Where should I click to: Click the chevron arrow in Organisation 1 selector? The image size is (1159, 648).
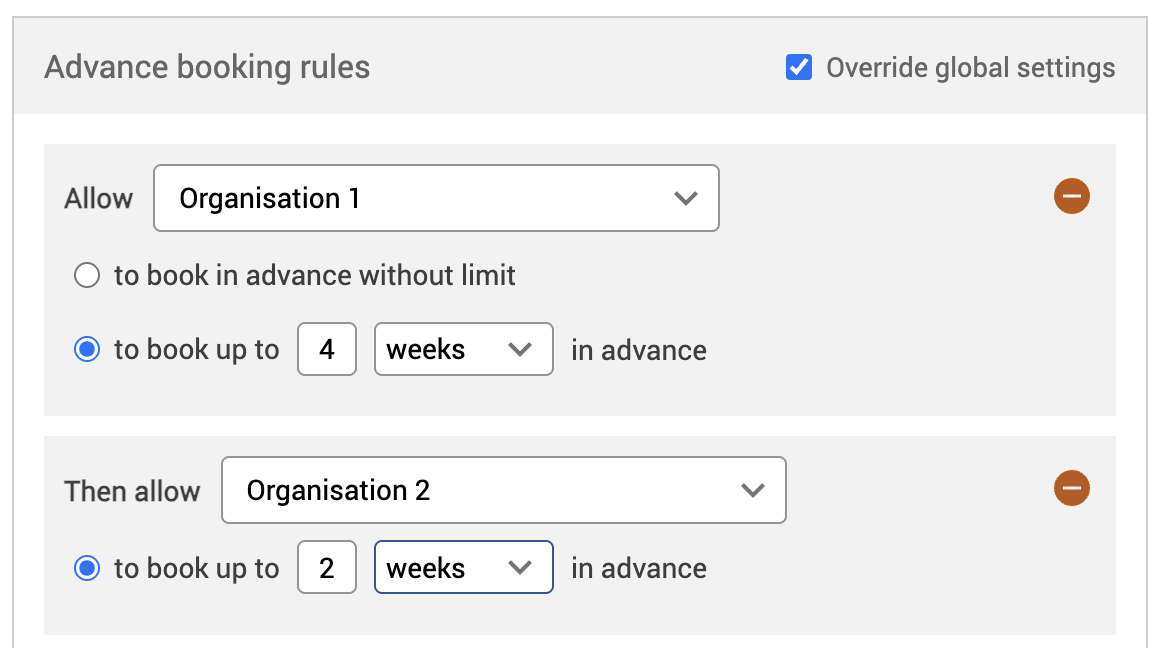point(685,198)
